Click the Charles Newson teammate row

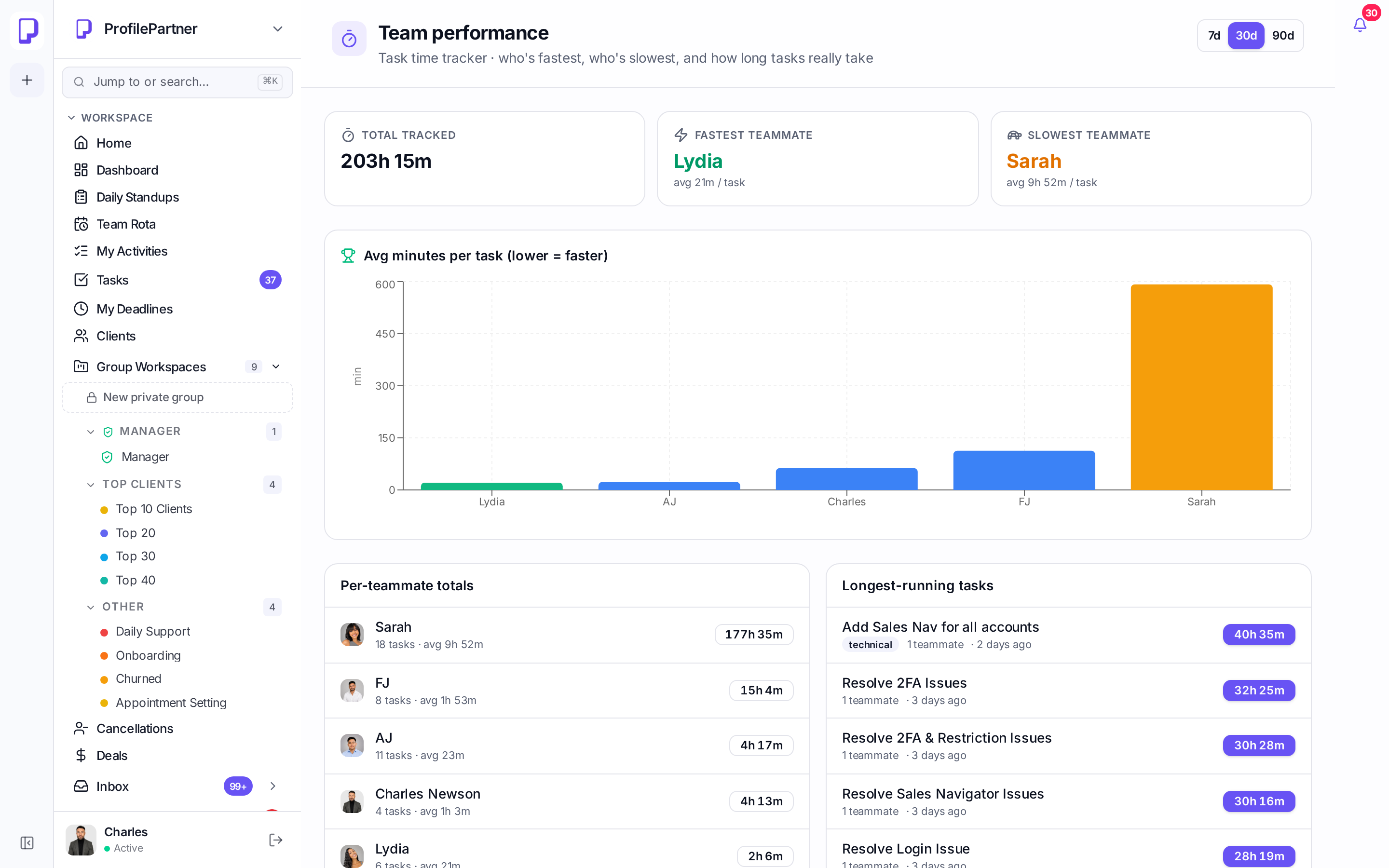[567, 801]
